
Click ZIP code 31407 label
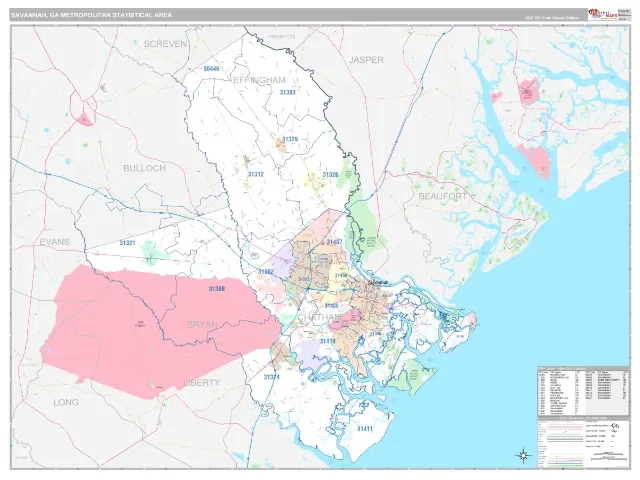click(334, 242)
